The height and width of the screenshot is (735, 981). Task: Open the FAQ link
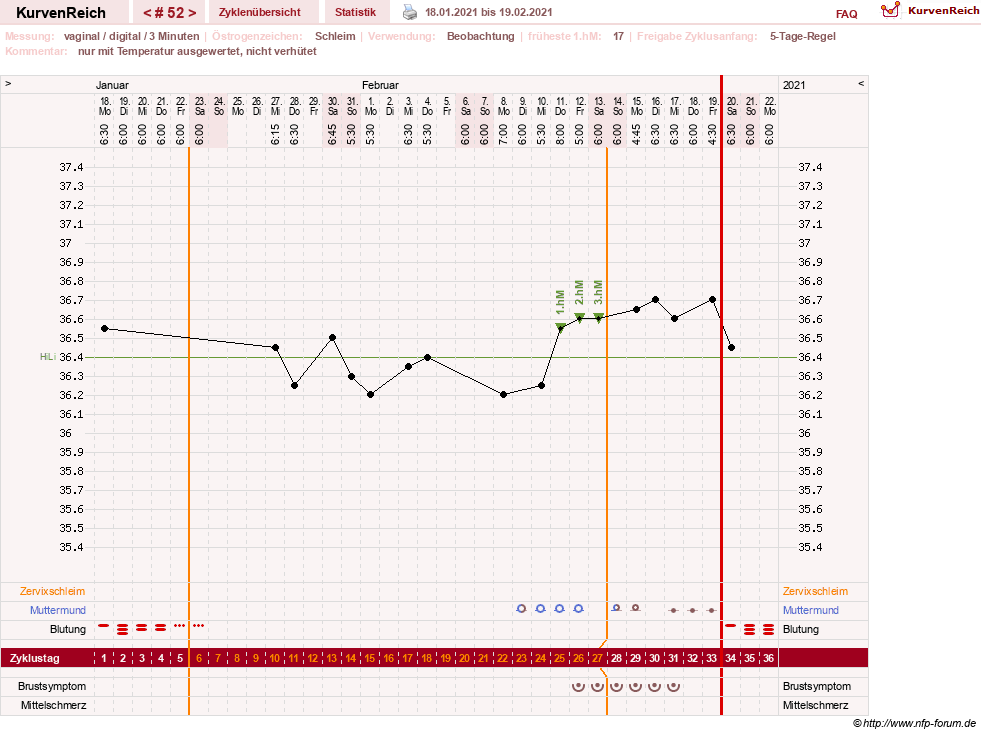(x=846, y=14)
